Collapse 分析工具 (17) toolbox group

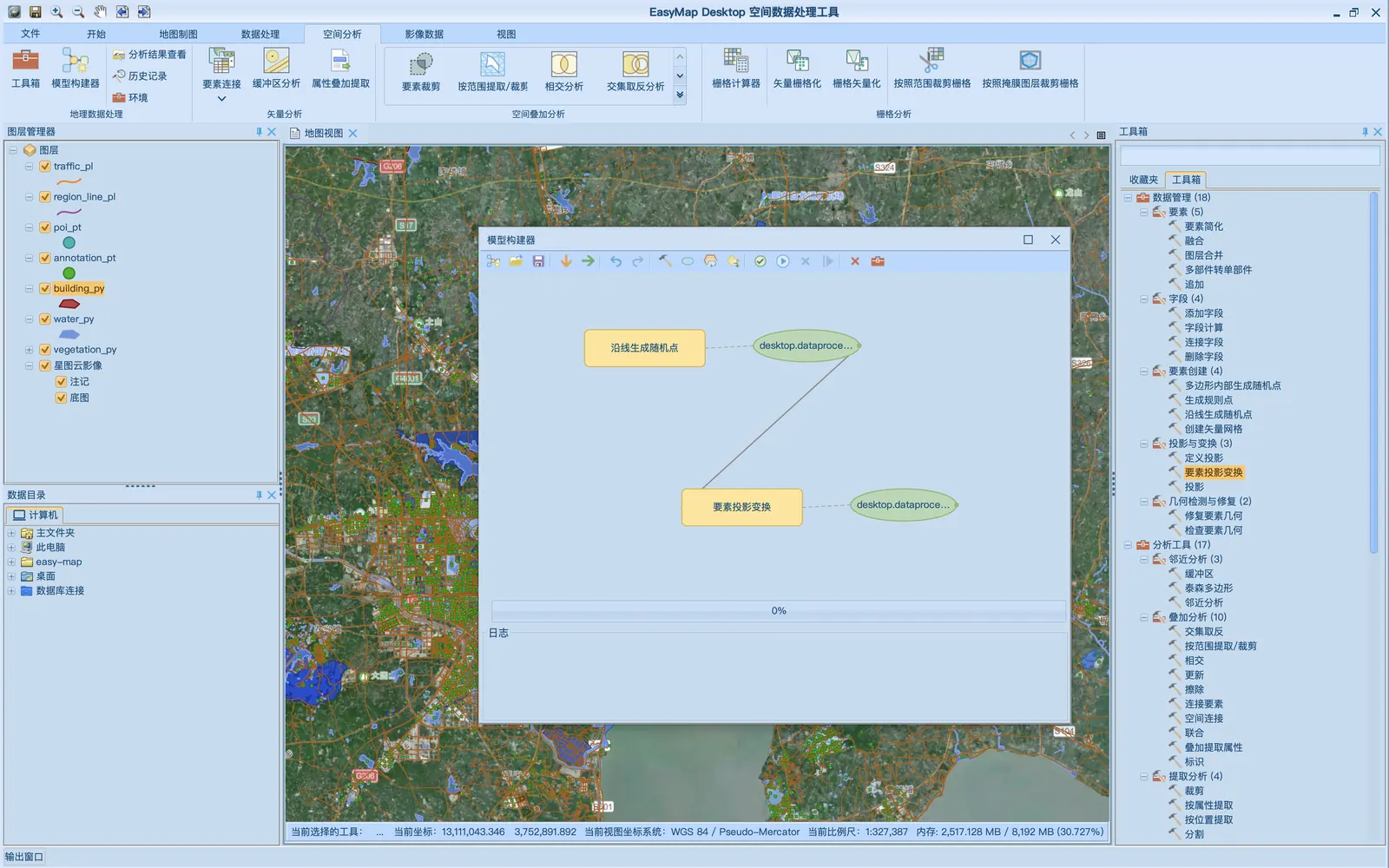point(1128,545)
